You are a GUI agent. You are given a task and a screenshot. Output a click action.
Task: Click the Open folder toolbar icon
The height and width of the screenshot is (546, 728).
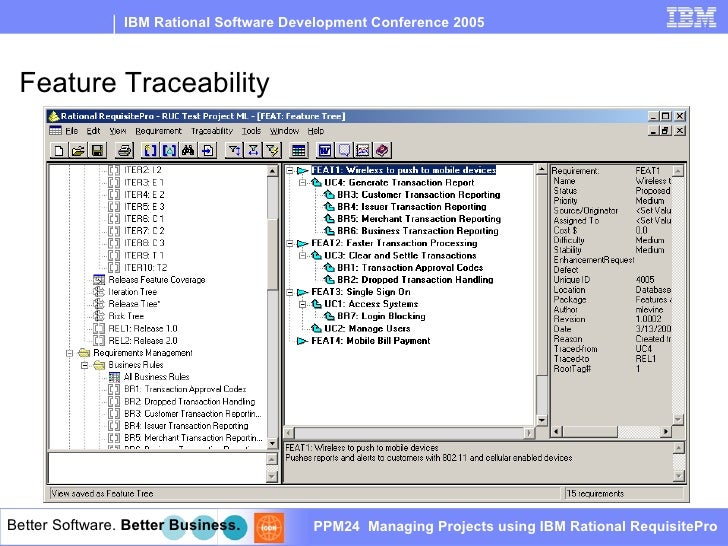[78, 150]
